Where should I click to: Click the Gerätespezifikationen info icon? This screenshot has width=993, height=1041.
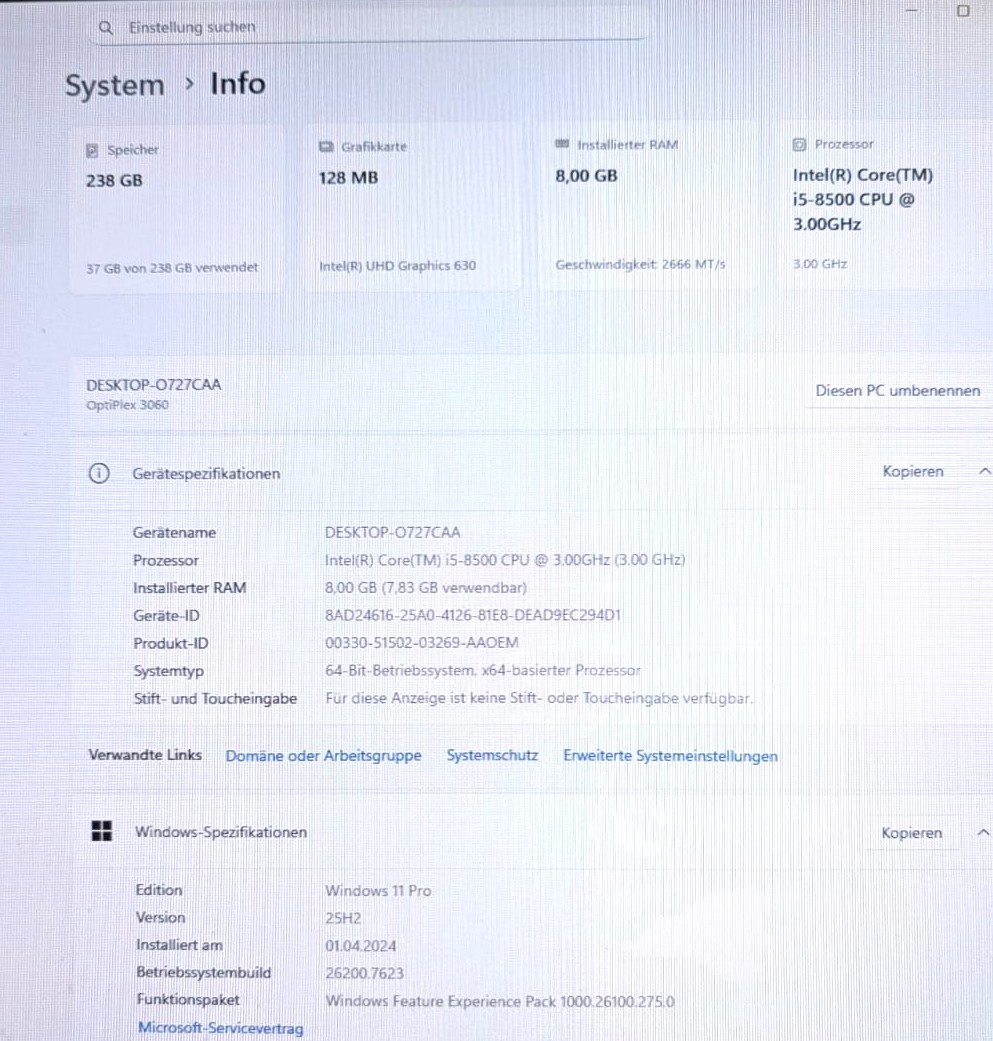(x=99, y=473)
